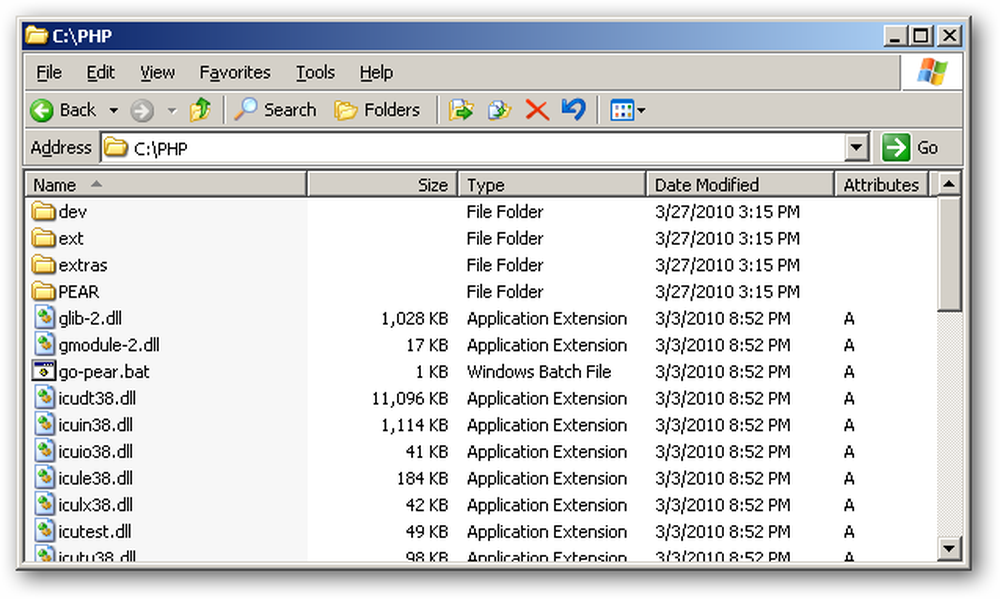Select the PEAR folder icon
This screenshot has height=599, width=1000.
coord(43,291)
